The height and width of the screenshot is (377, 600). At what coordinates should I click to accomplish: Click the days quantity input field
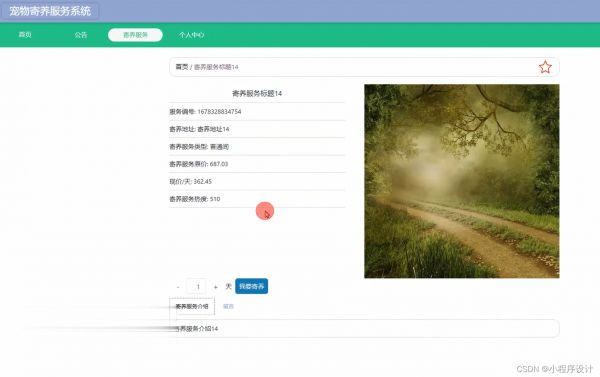[197, 287]
